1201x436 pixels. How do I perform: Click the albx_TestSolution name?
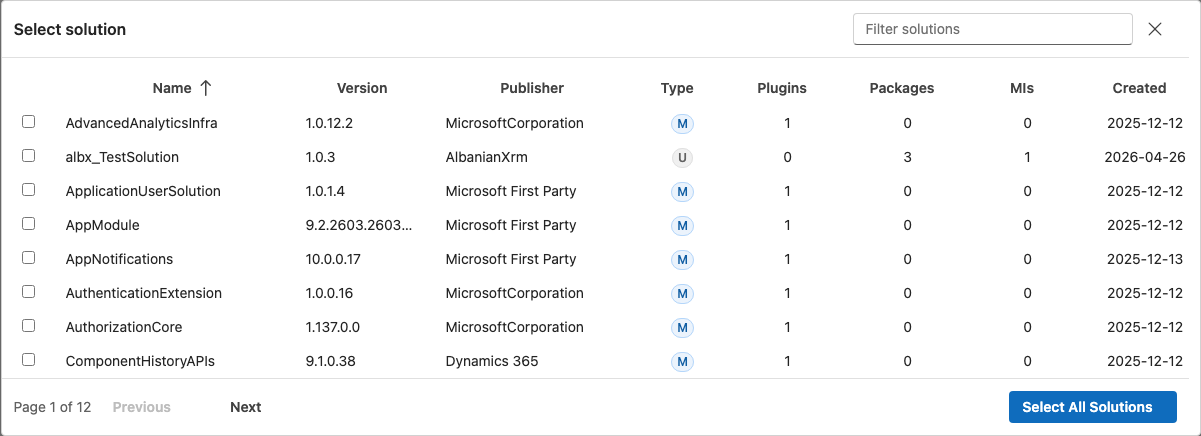coord(122,157)
